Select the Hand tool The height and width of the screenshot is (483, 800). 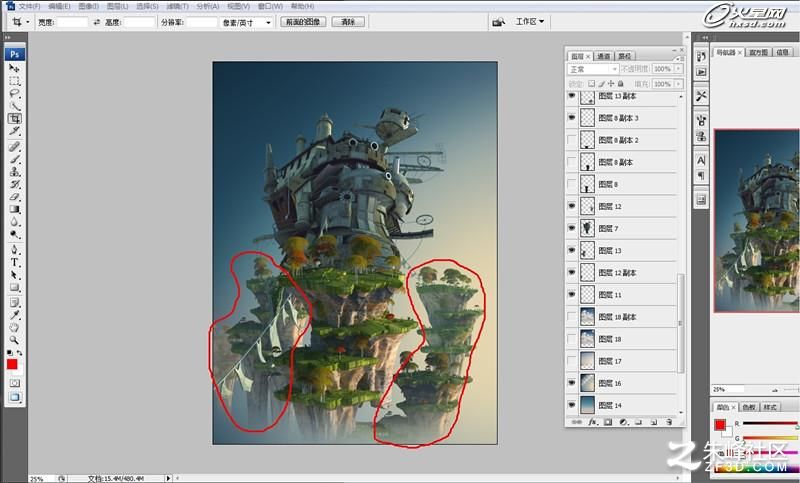[x=14, y=327]
